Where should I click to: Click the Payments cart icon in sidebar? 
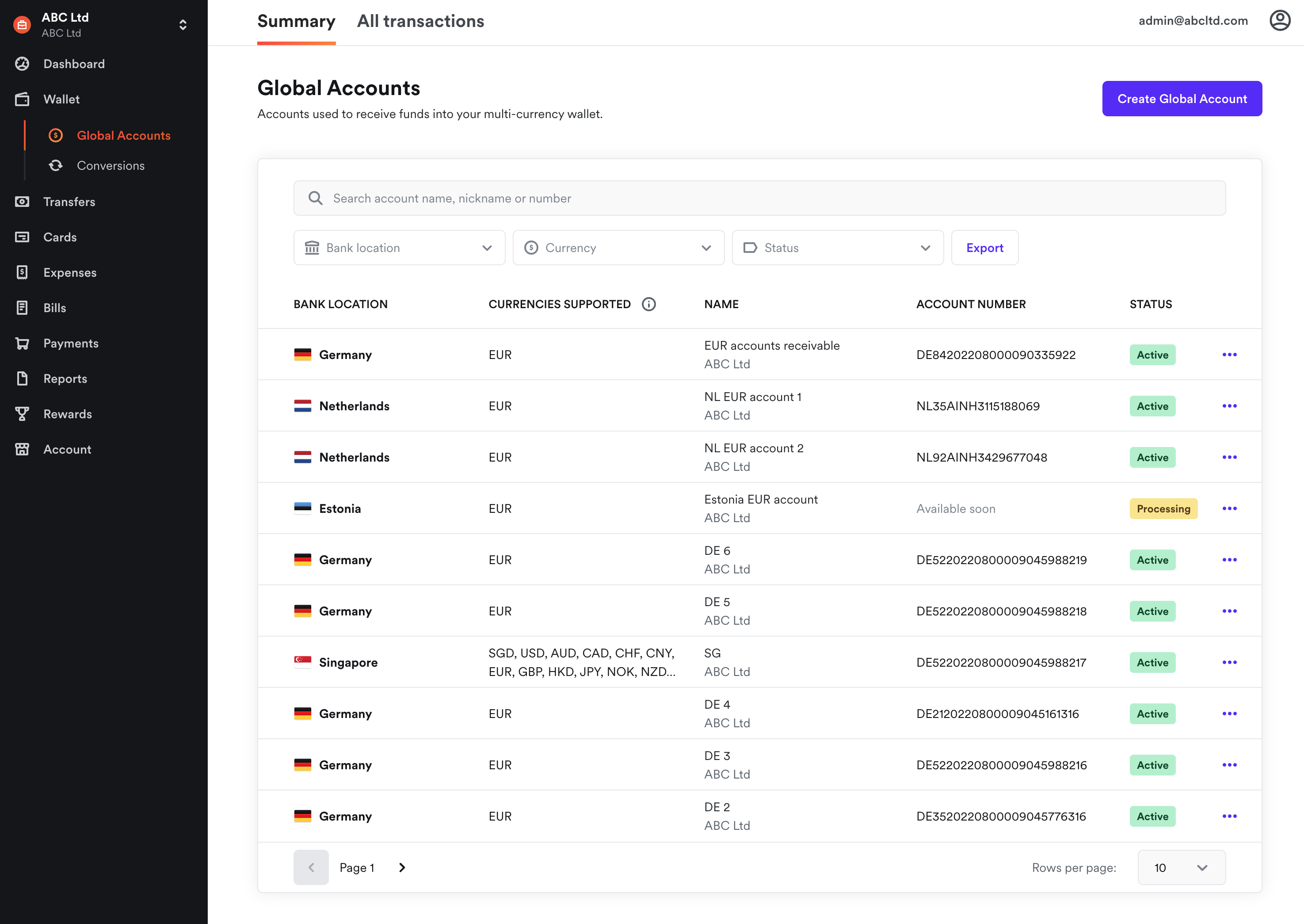tap(22, 343)
